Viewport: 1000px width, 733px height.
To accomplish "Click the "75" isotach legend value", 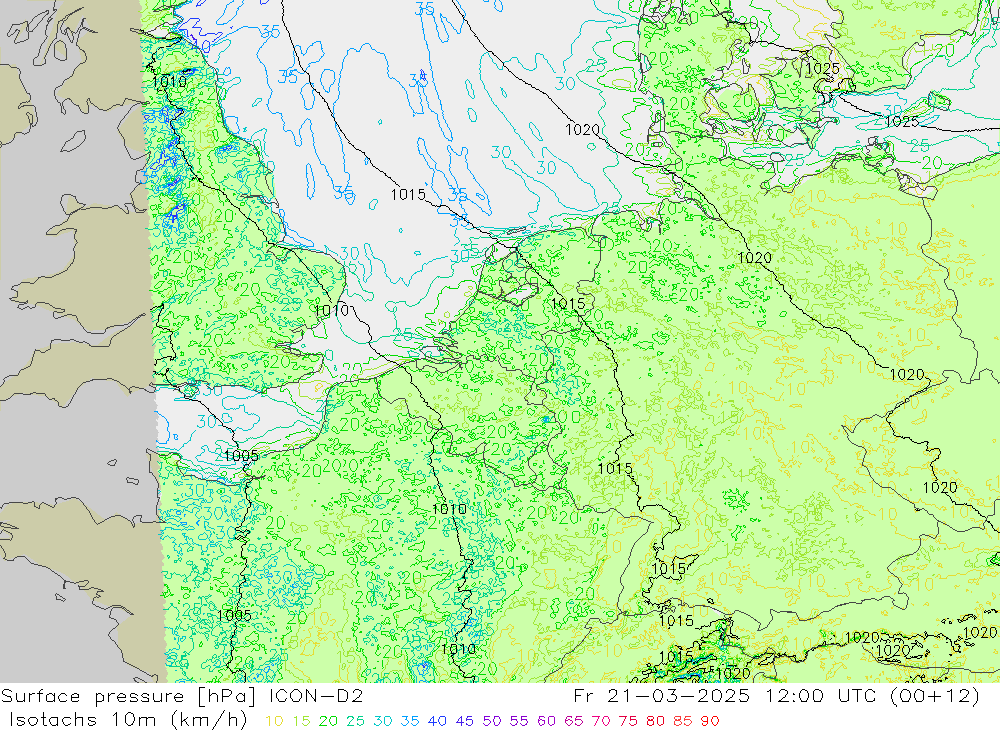I will coord(628,721).
